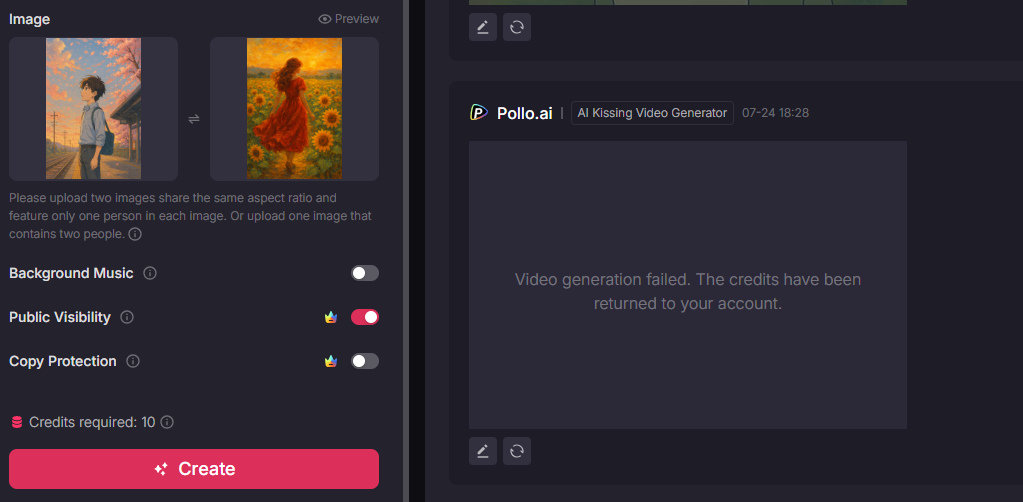Viewport: 1023px width, 502px height.
Task: Click the edit pencil icon under failed video
Action: point(483,451)
